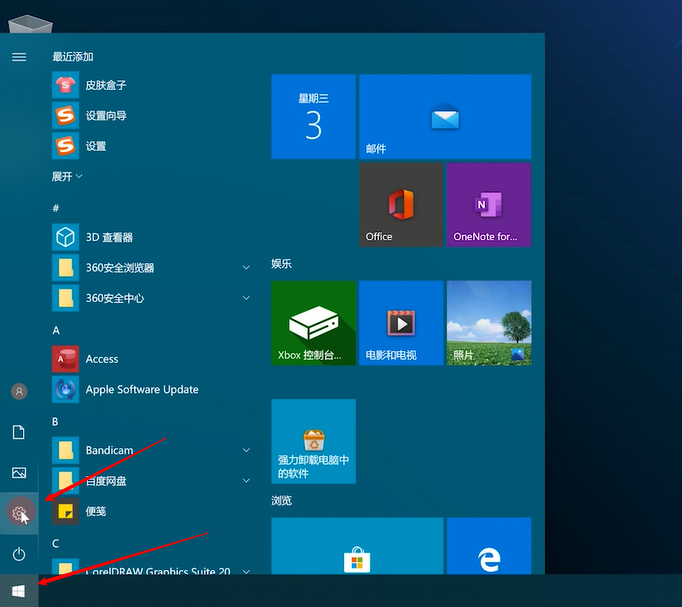
Task: Expand the 360安全浏览器 folder chevron
Action: 246,267
